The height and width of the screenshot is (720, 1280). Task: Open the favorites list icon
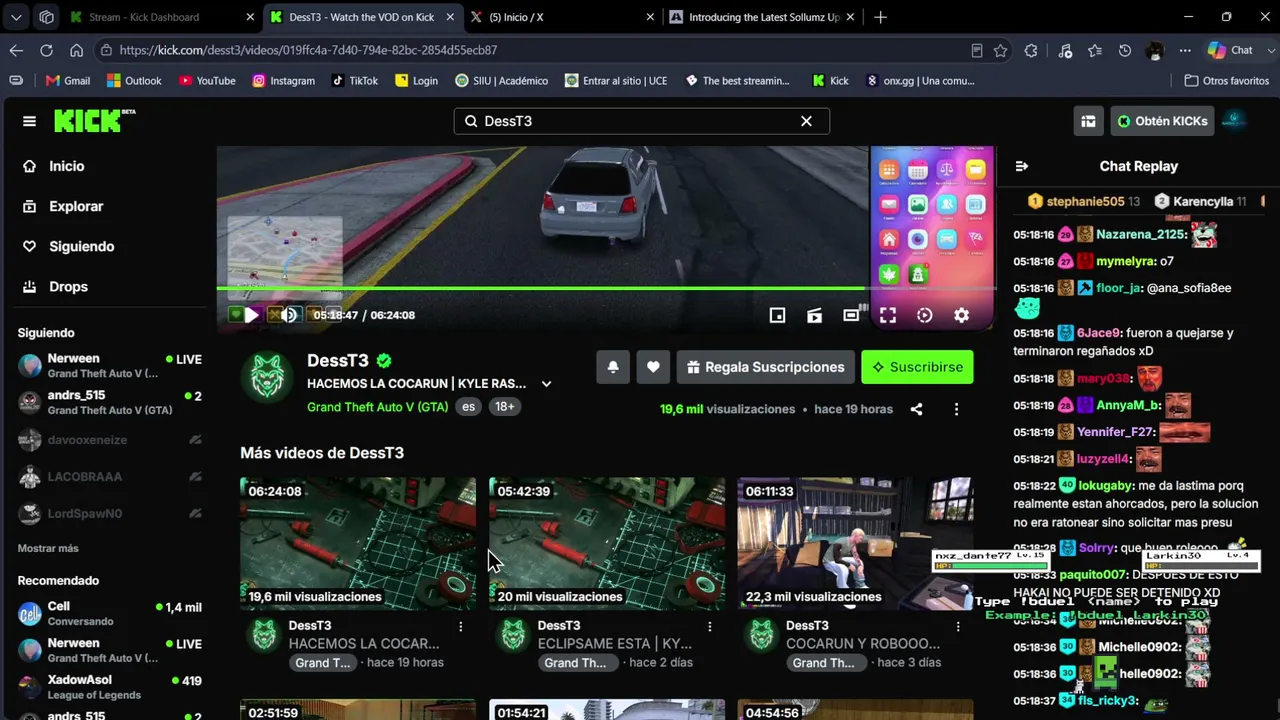(1095, 50)
